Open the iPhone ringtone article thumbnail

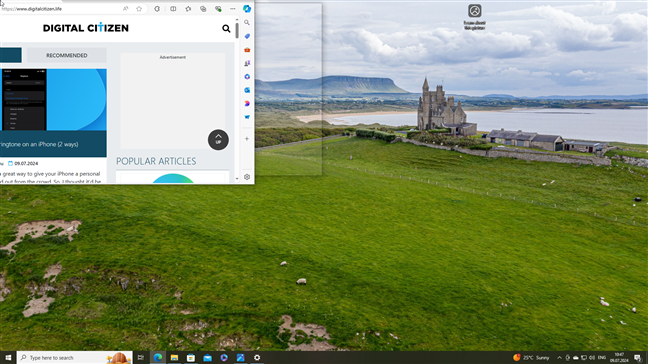[53, 100]
